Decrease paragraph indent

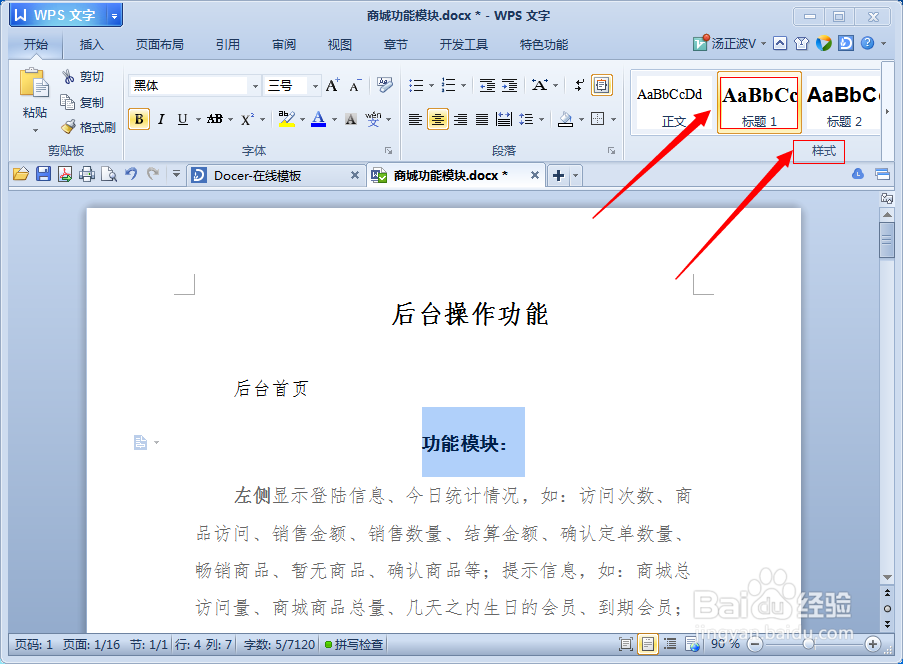[487, 86]
